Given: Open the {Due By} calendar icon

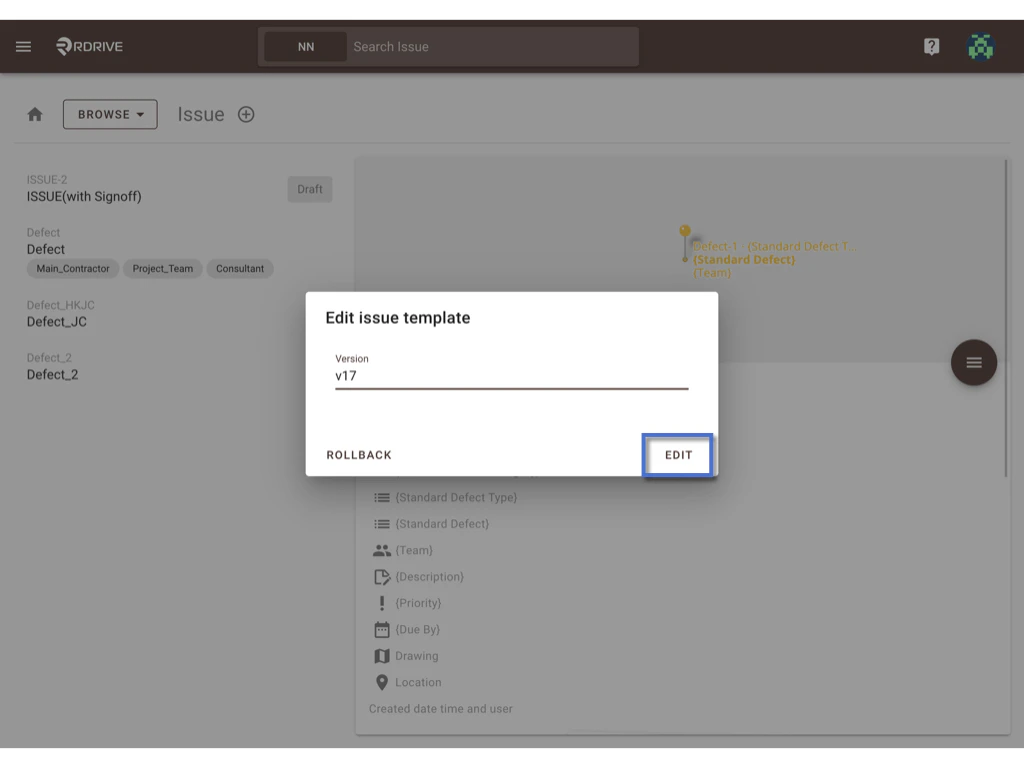Looking at the screenshot, I should [x=384, y=629].
